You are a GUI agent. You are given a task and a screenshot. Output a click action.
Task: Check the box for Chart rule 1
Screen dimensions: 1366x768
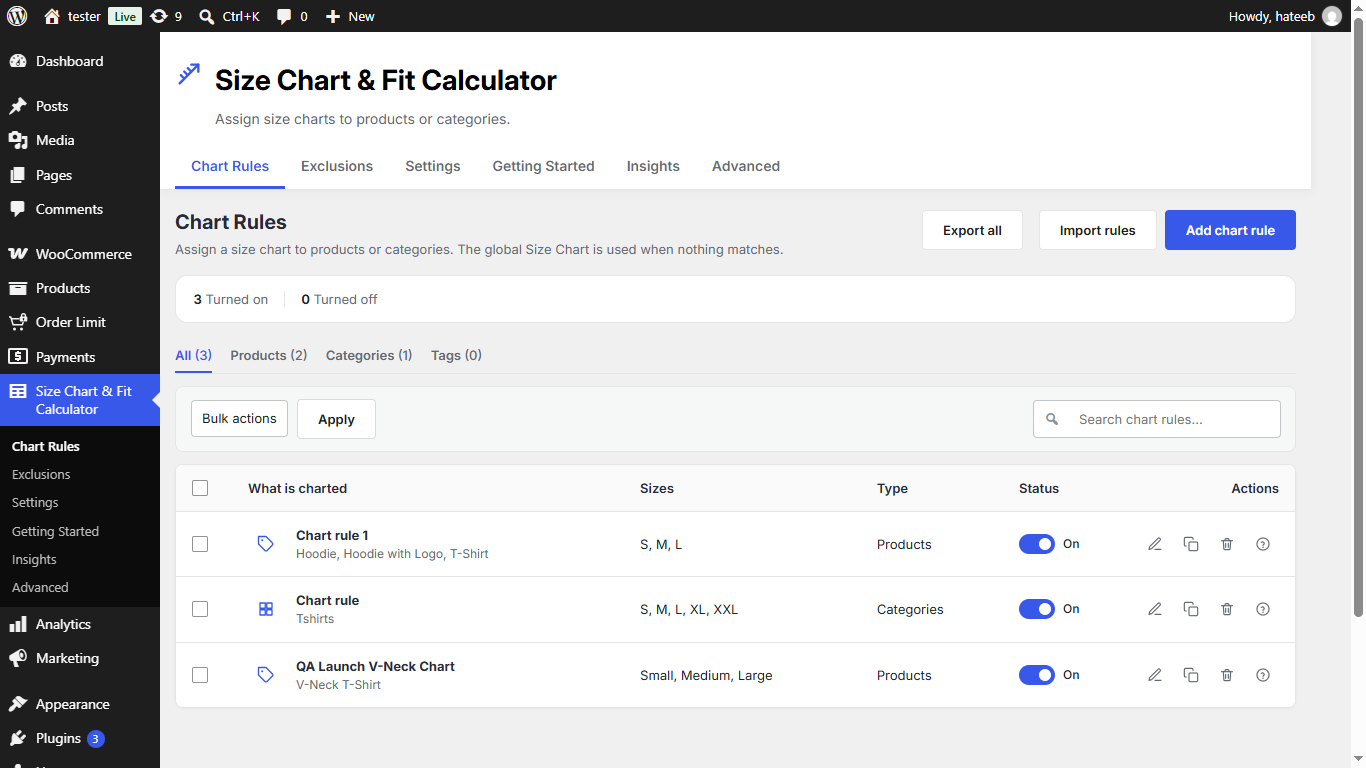coord(200,544)
